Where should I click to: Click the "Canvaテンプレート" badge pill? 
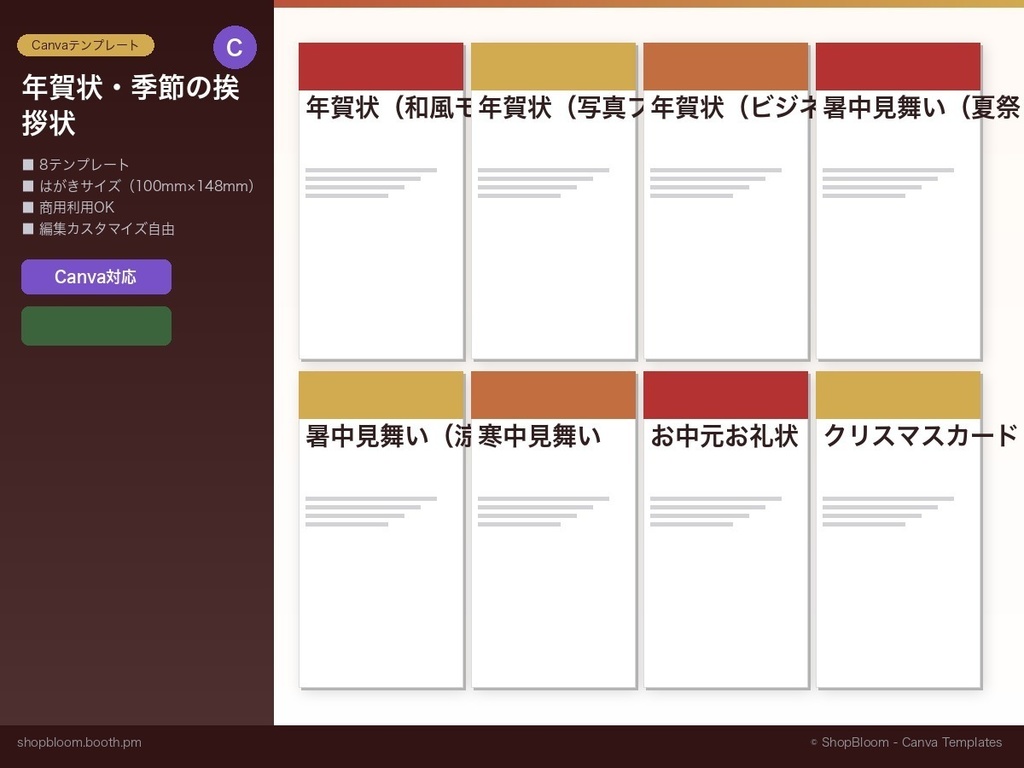click(x=85, y=44)
